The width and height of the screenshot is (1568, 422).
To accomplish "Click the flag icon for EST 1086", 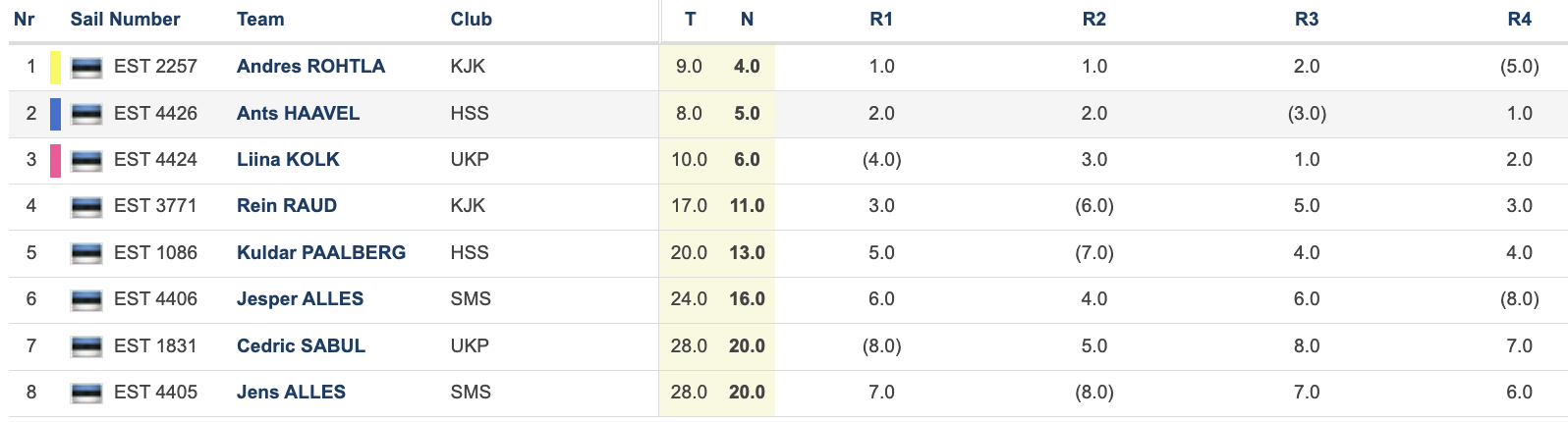I will click(86, 253).
